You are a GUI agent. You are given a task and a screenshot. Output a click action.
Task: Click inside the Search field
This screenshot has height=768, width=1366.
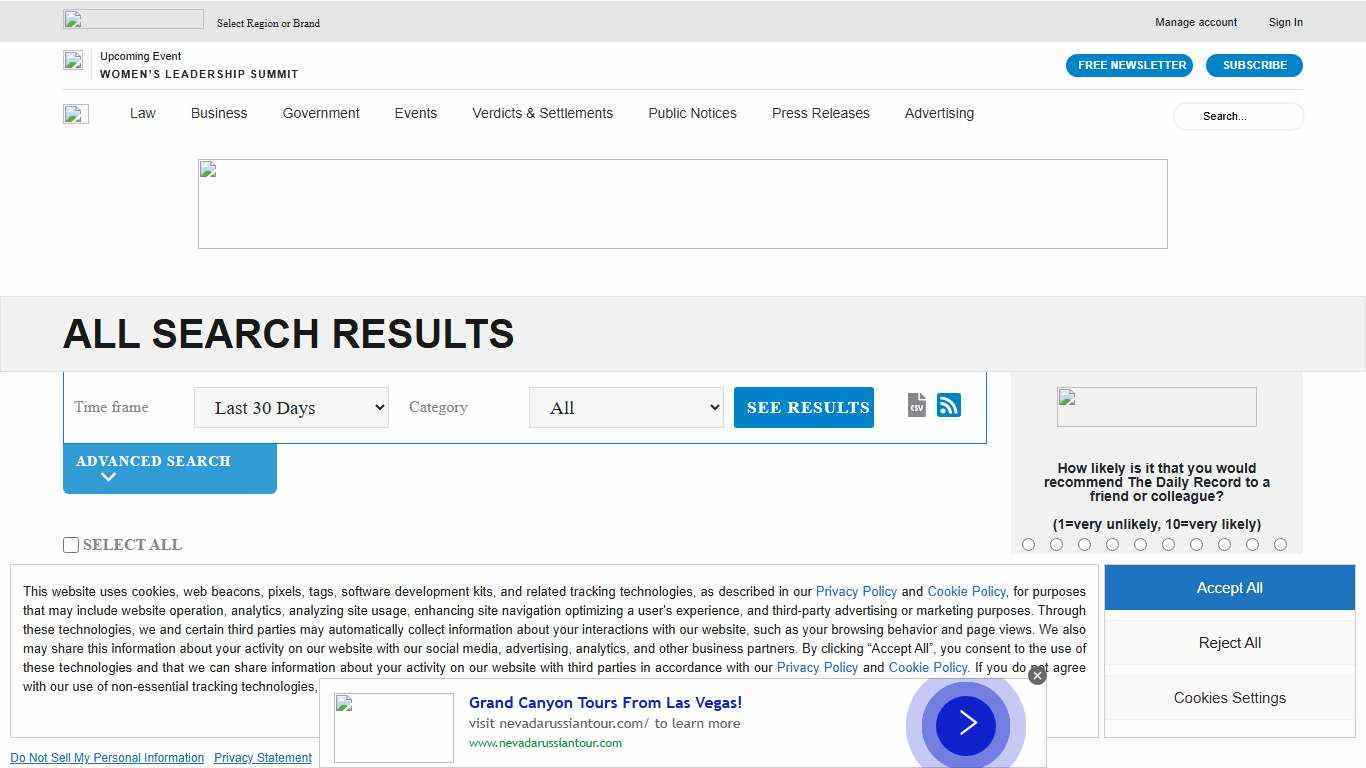(1238, 116)
